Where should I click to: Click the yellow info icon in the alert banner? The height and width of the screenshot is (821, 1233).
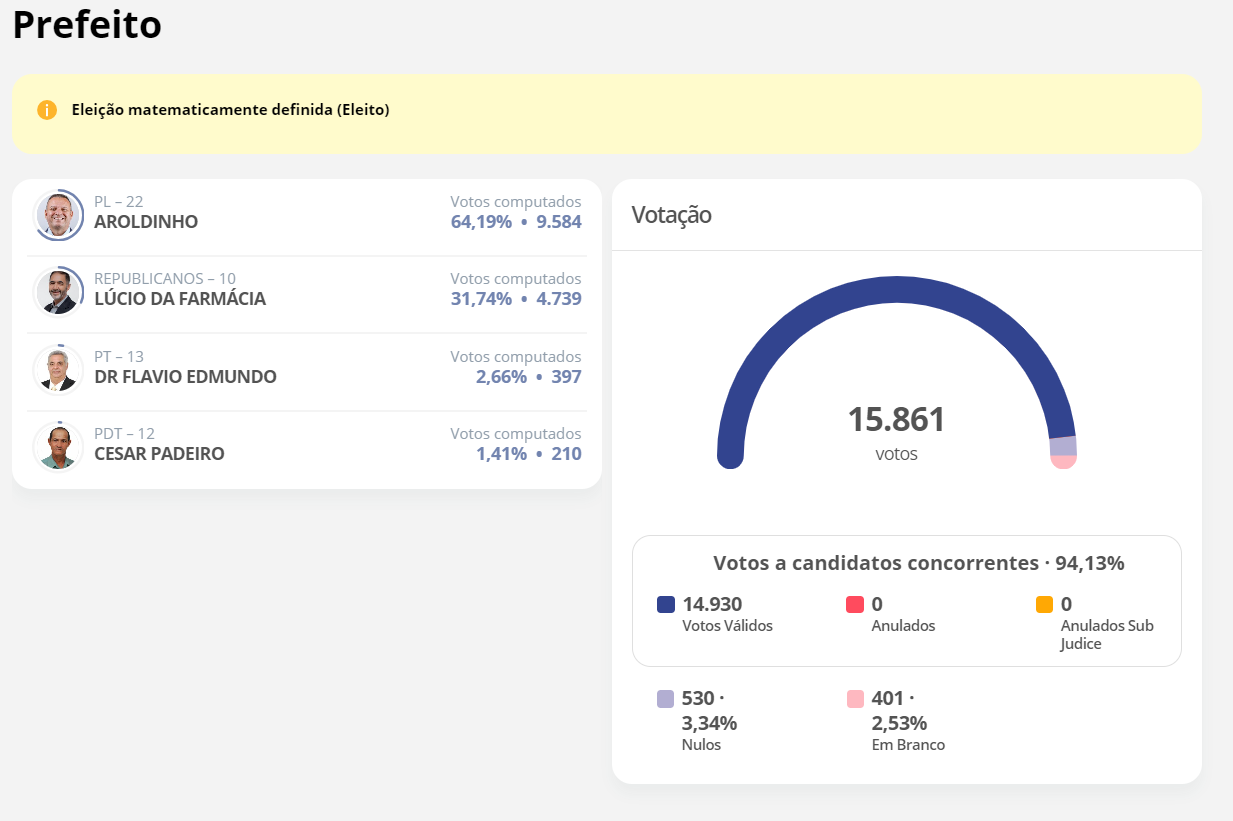pyautogui.click(x=47, y=110)
